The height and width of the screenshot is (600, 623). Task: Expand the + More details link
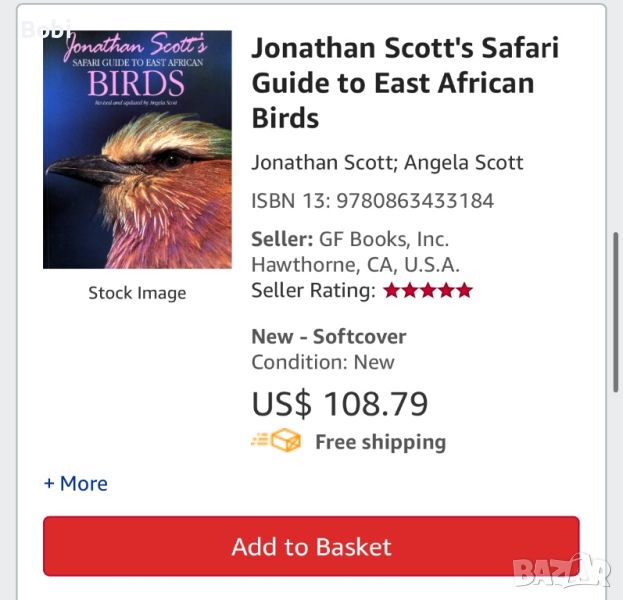tap(75, 483)
